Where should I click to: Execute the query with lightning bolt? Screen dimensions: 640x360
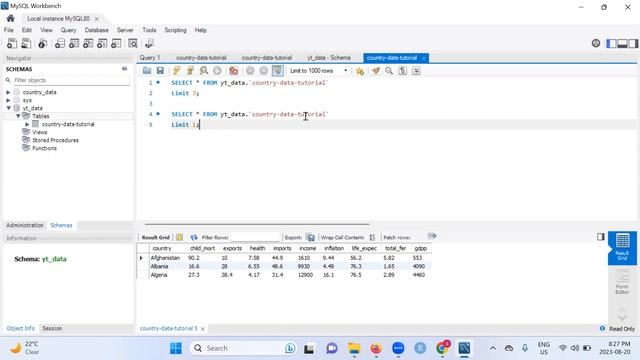(176, 71)
